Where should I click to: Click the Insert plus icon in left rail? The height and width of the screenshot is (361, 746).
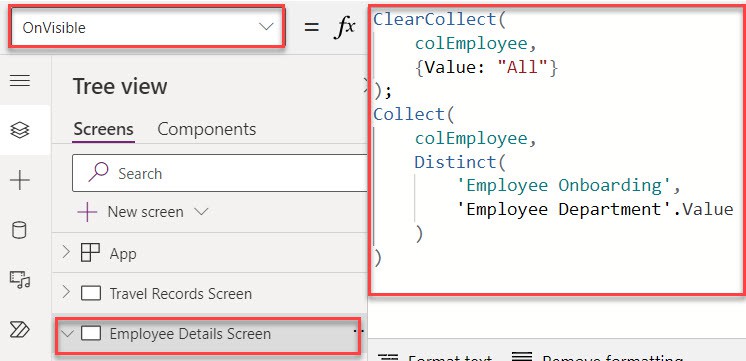(x=20, y=181)
